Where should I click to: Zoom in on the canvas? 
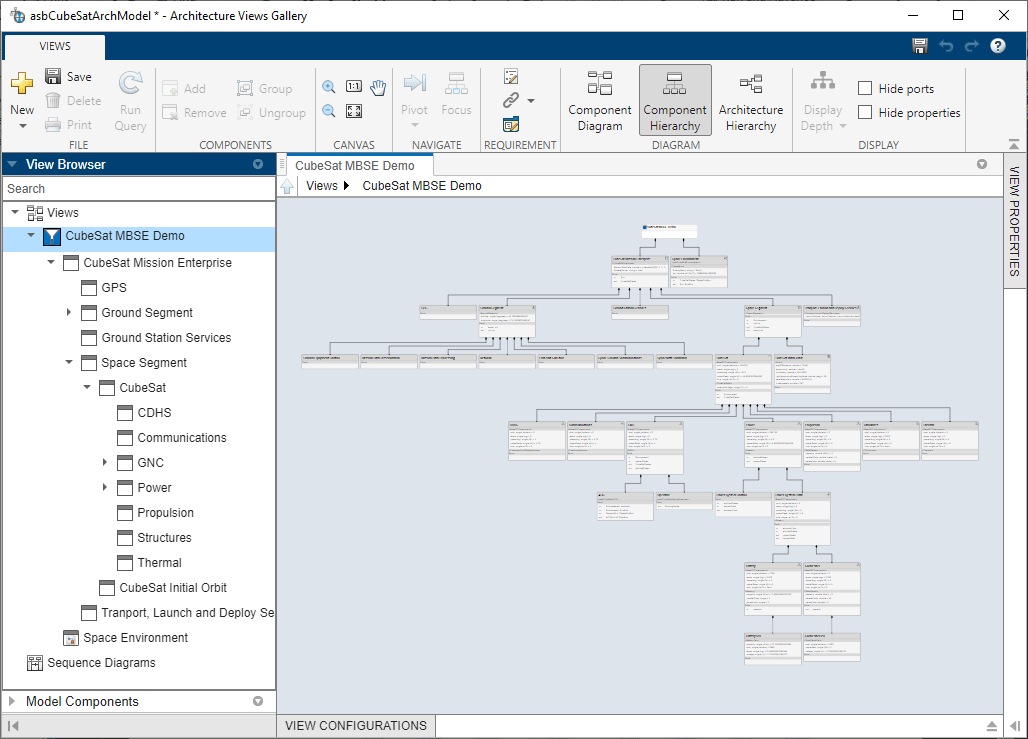329,87
